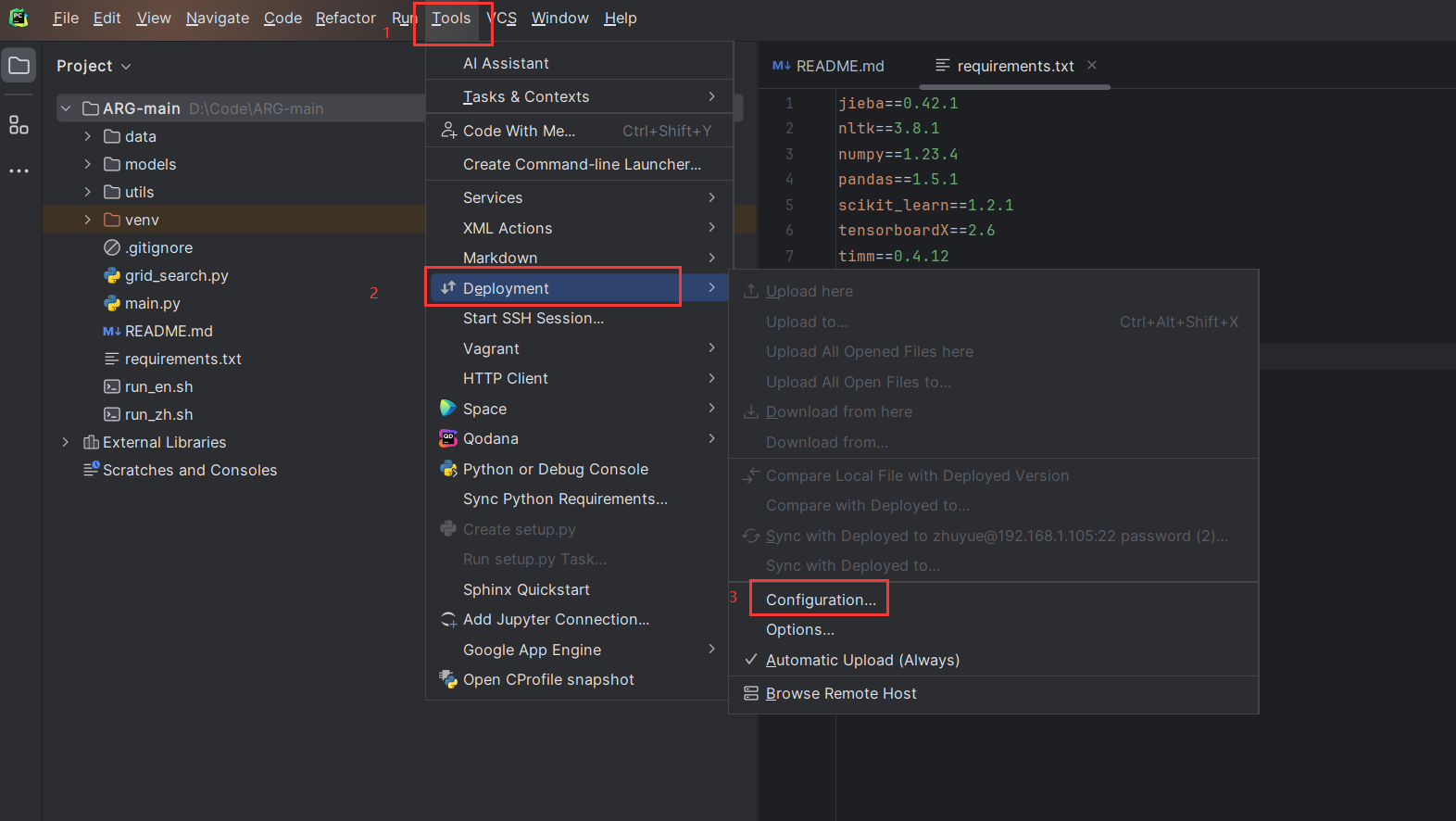Click the Space logo icon in Tools menu
This screenshot has width=1456, height=821.
tap(448, 409)
